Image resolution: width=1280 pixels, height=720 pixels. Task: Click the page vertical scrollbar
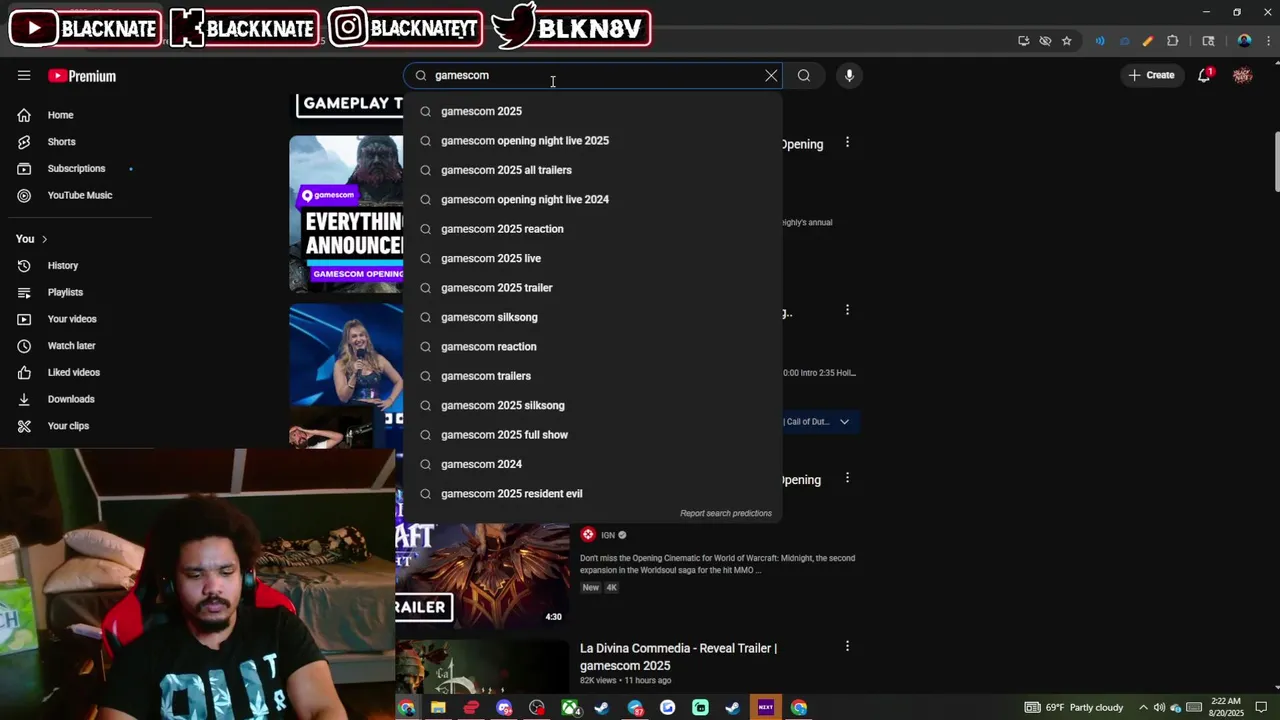1275,160
